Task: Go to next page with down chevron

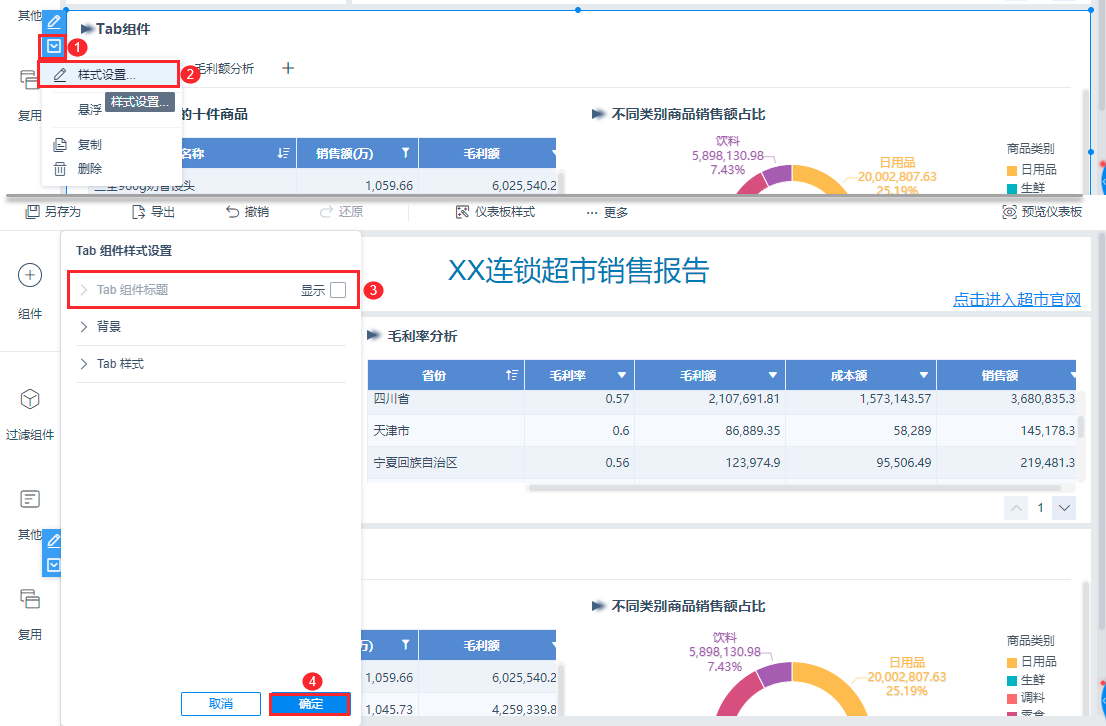Action: point(1064,508)
